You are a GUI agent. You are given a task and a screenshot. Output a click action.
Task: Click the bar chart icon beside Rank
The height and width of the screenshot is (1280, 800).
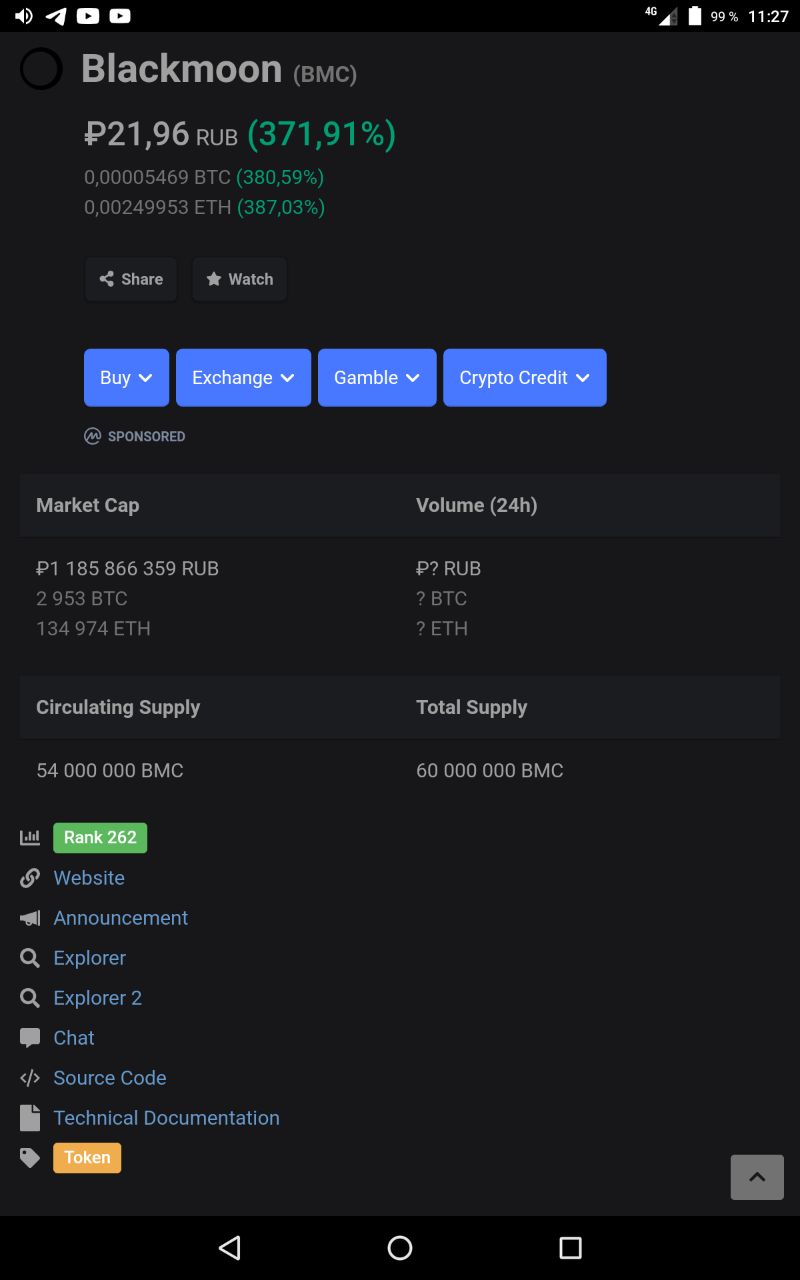[30, 838]
